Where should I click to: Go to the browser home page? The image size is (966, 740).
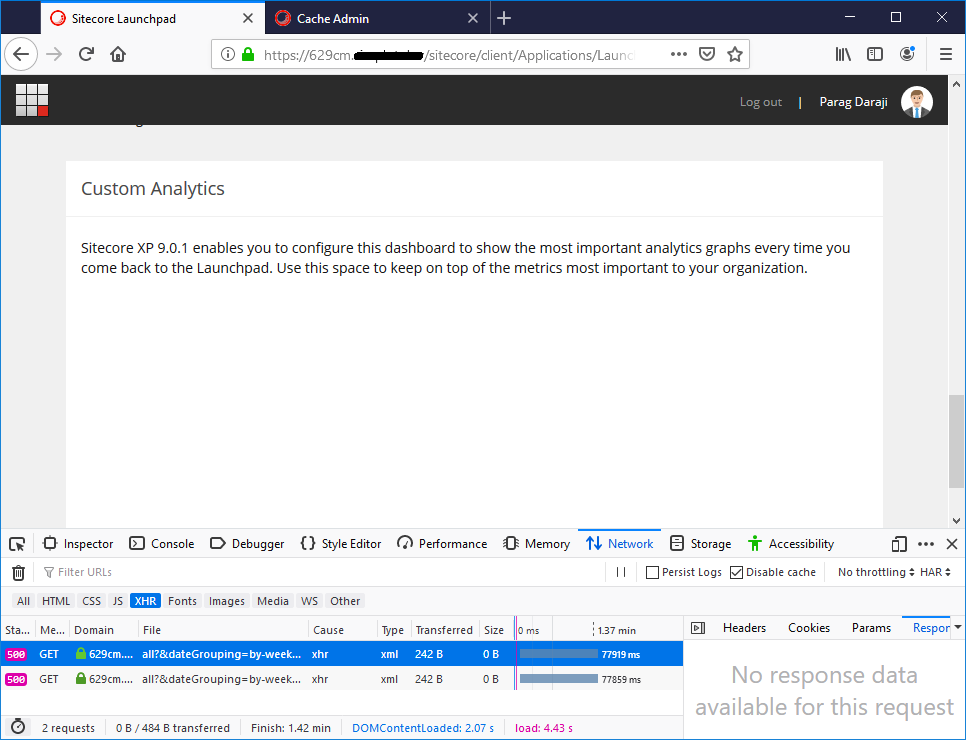[118, 54]
